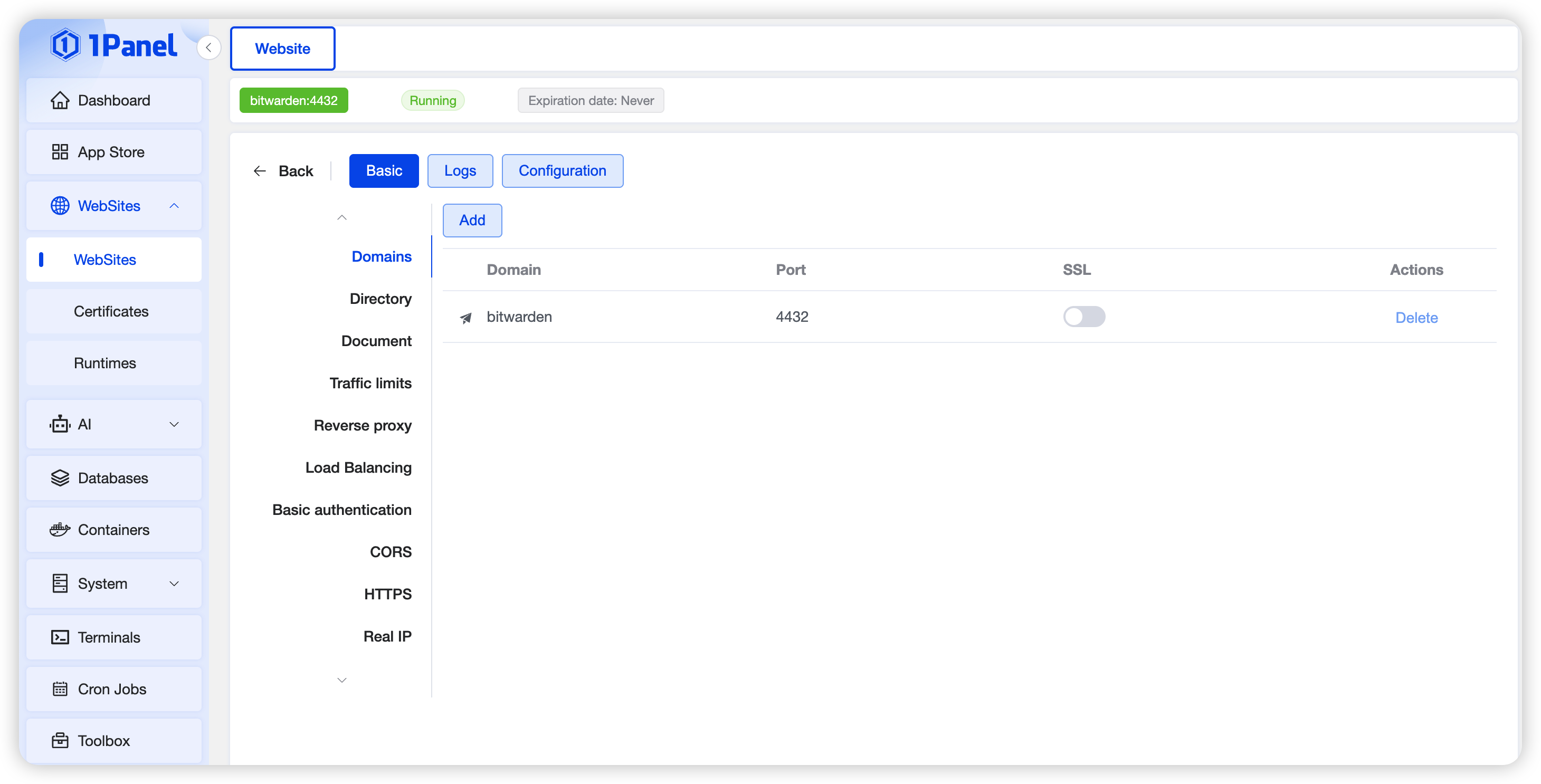Enable SSL toggle for bitwarden domain
This screenshot has height=784, width=1541.
[x=1083, y=317]
